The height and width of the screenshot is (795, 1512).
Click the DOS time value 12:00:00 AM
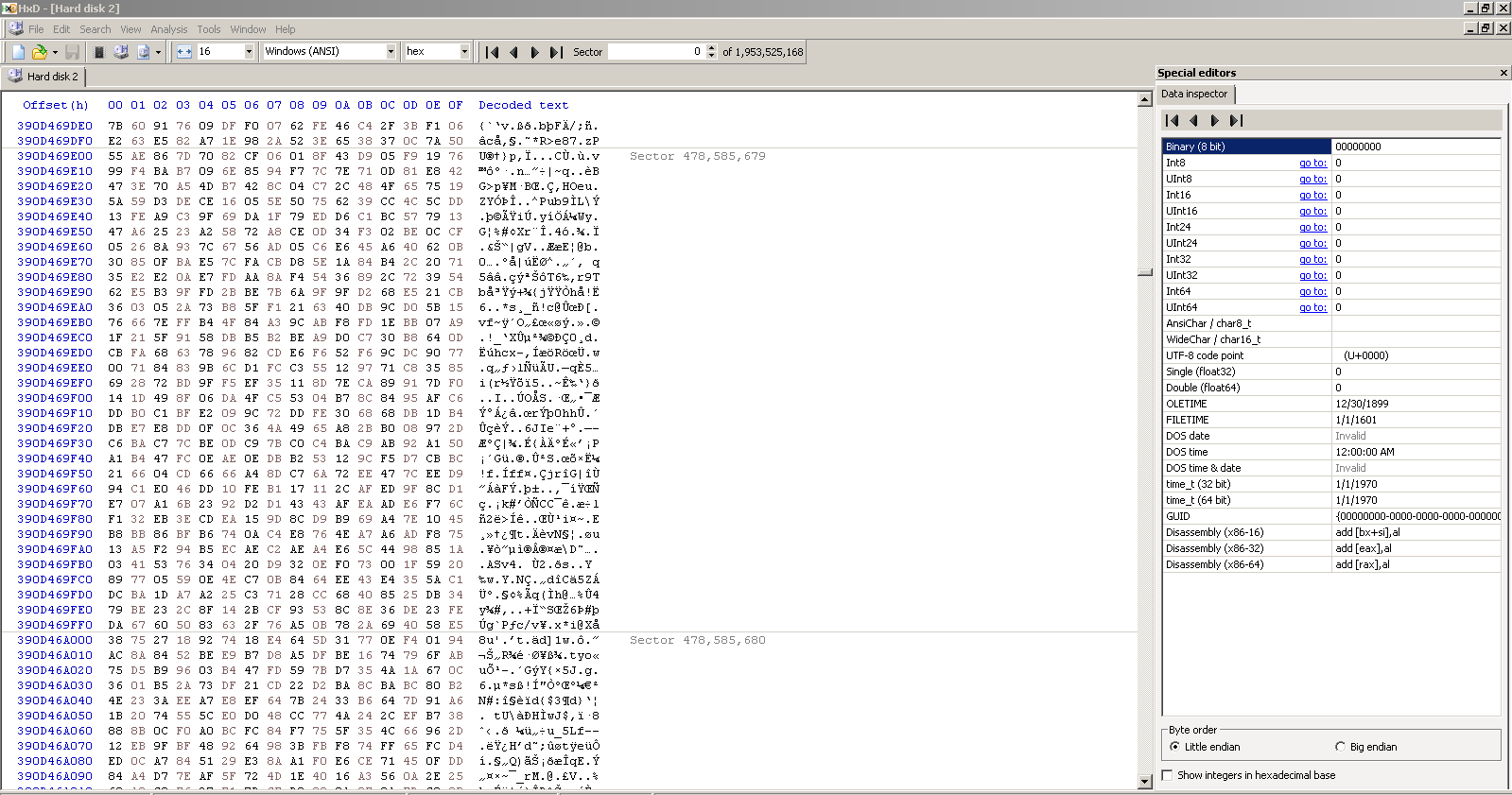(x=1364, y=452)
